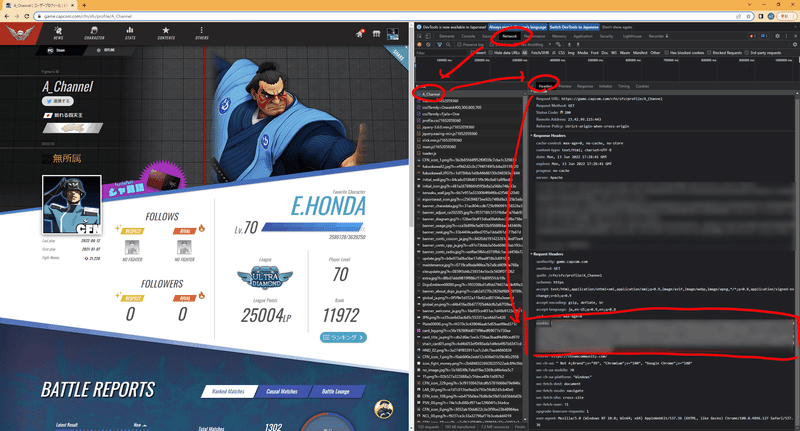Open network search magnifier icon
800x431 pixels.
point(448,44)
